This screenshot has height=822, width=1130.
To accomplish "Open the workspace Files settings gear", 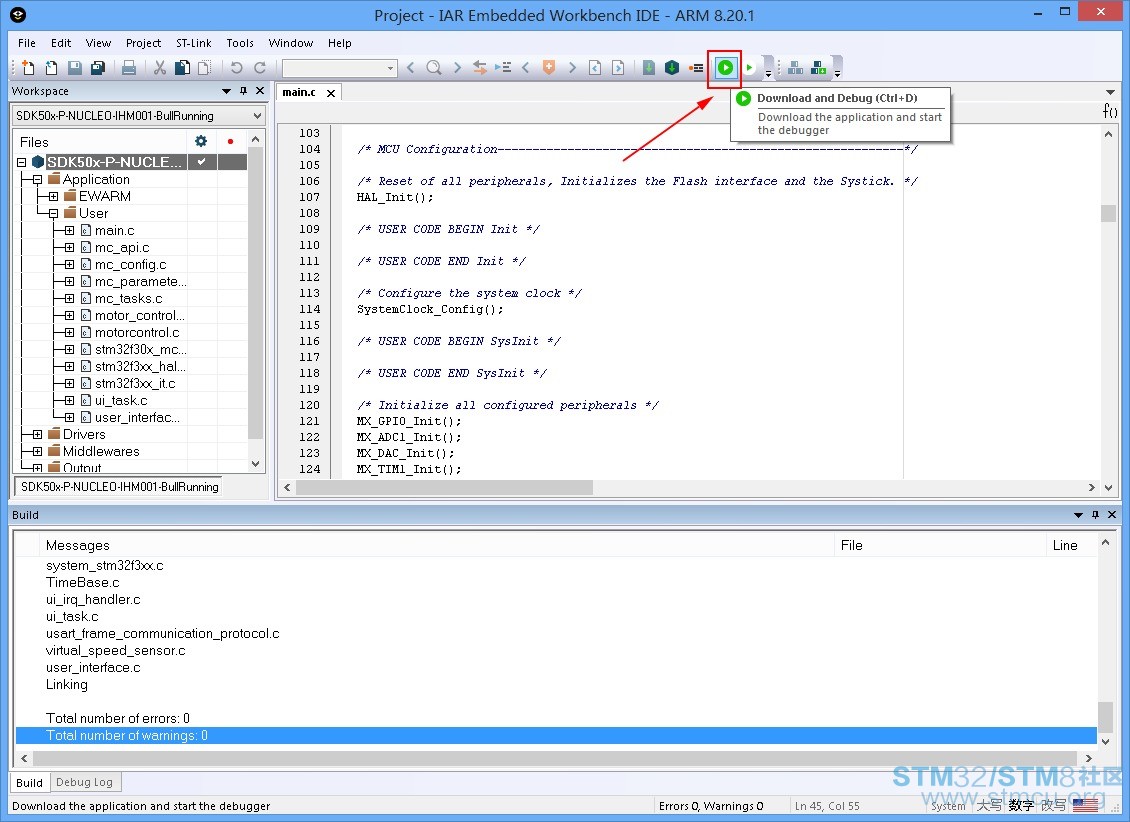I will 201,141.
